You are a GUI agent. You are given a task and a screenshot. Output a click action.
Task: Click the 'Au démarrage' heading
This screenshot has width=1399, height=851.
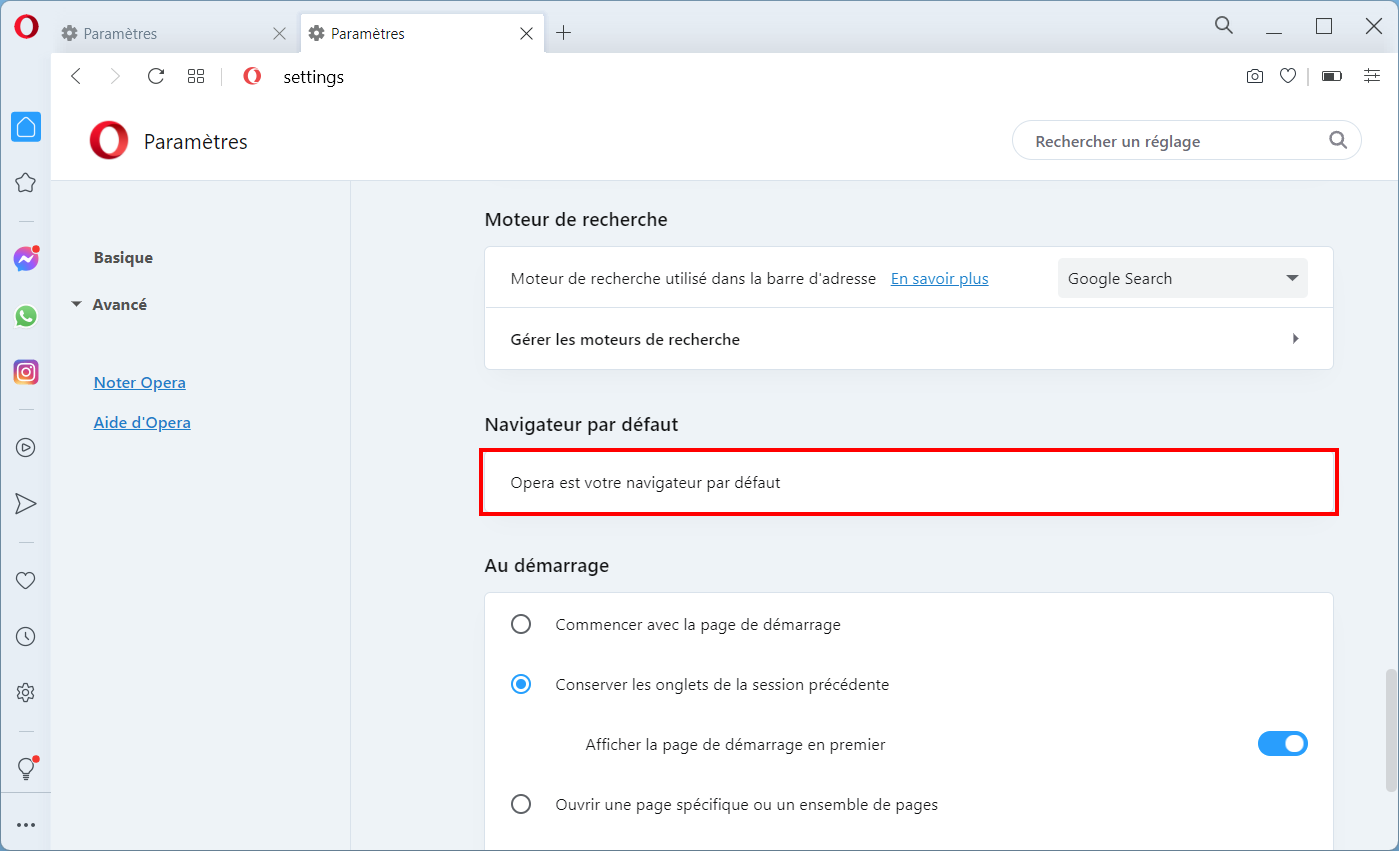[x=547, y=565]
